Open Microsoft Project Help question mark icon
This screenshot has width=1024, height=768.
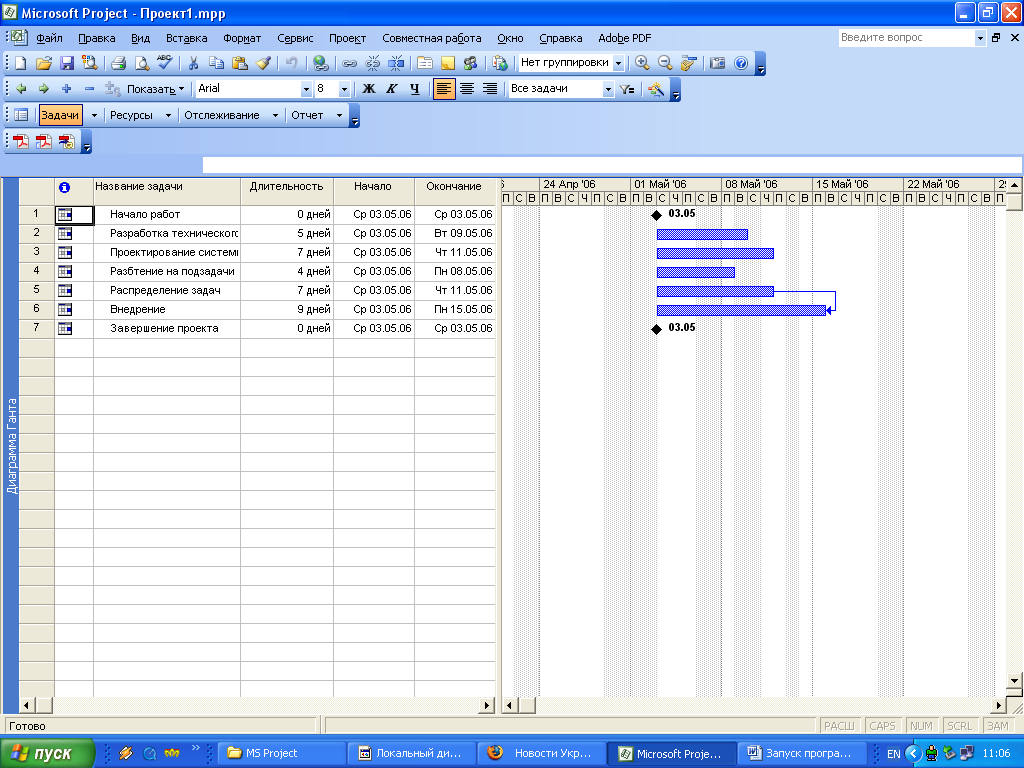point(741,63)
